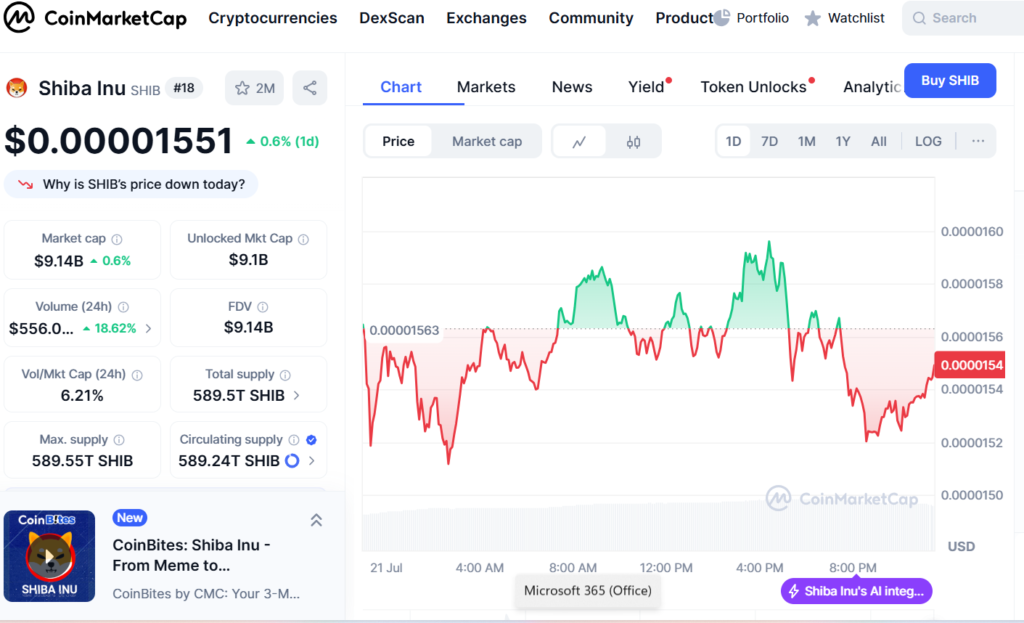Screen dimensions: 1024x623
Task: Click the Buy SHIB button
Action: coord(949,80)
